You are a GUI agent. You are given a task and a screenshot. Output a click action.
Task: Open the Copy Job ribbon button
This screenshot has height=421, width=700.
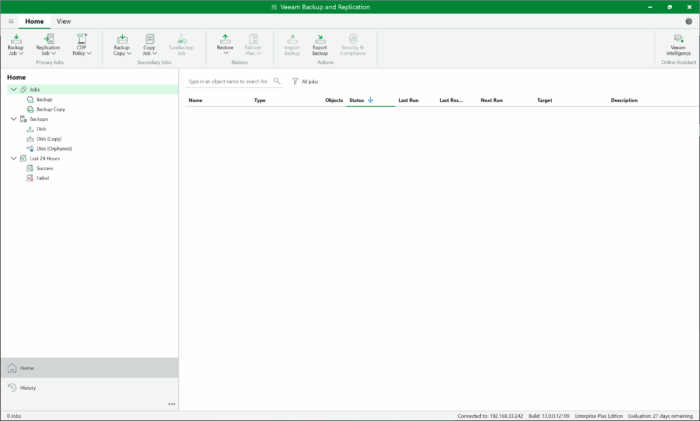tap(150, 45)
